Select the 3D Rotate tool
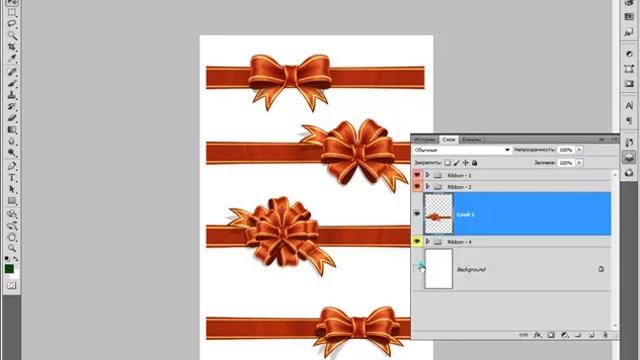640x360 pixels. 12,214
